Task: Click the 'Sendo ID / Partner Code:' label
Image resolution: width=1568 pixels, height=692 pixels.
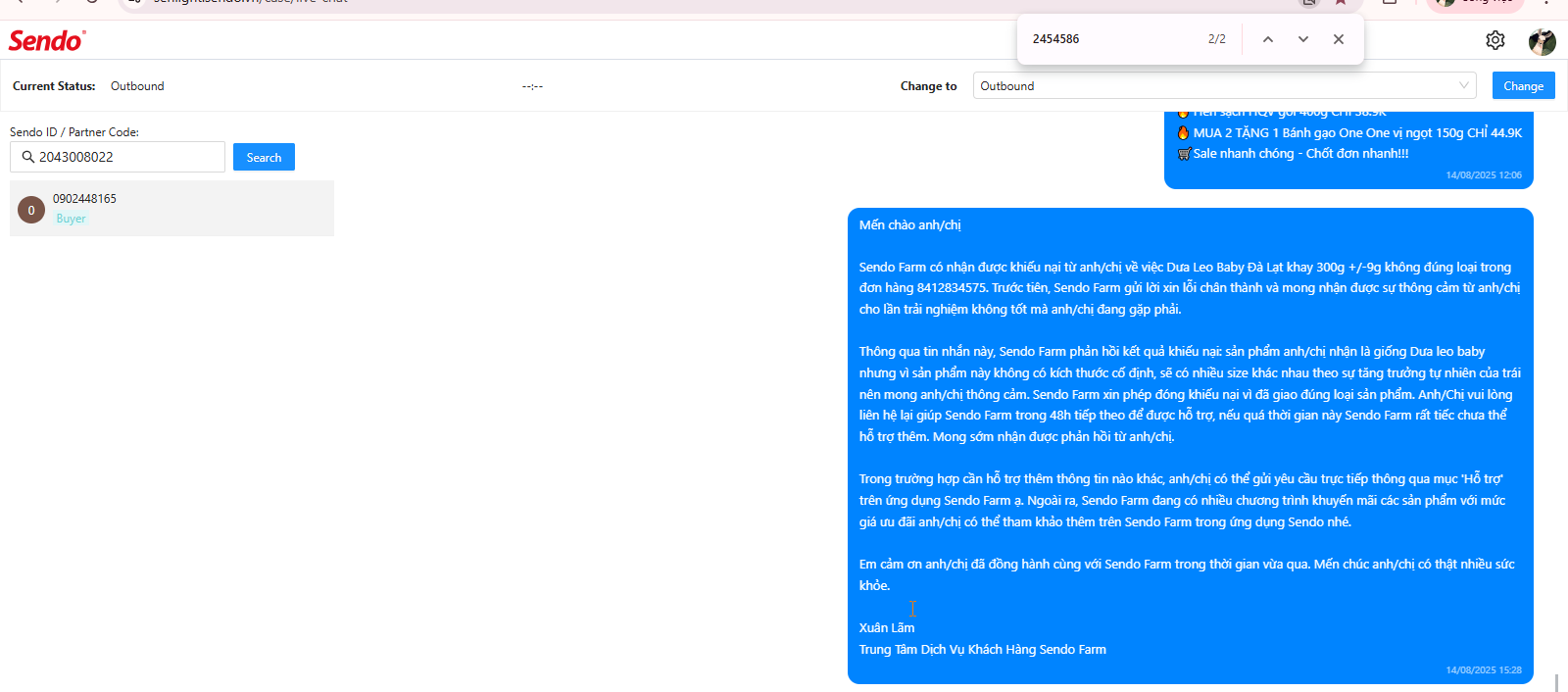Action: click(74, 132)
